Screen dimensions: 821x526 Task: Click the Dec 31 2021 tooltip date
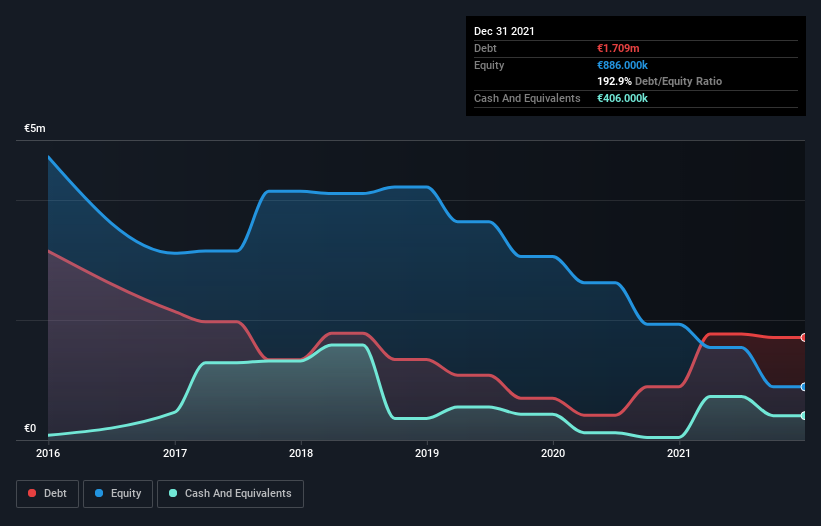tap(504, 31)
